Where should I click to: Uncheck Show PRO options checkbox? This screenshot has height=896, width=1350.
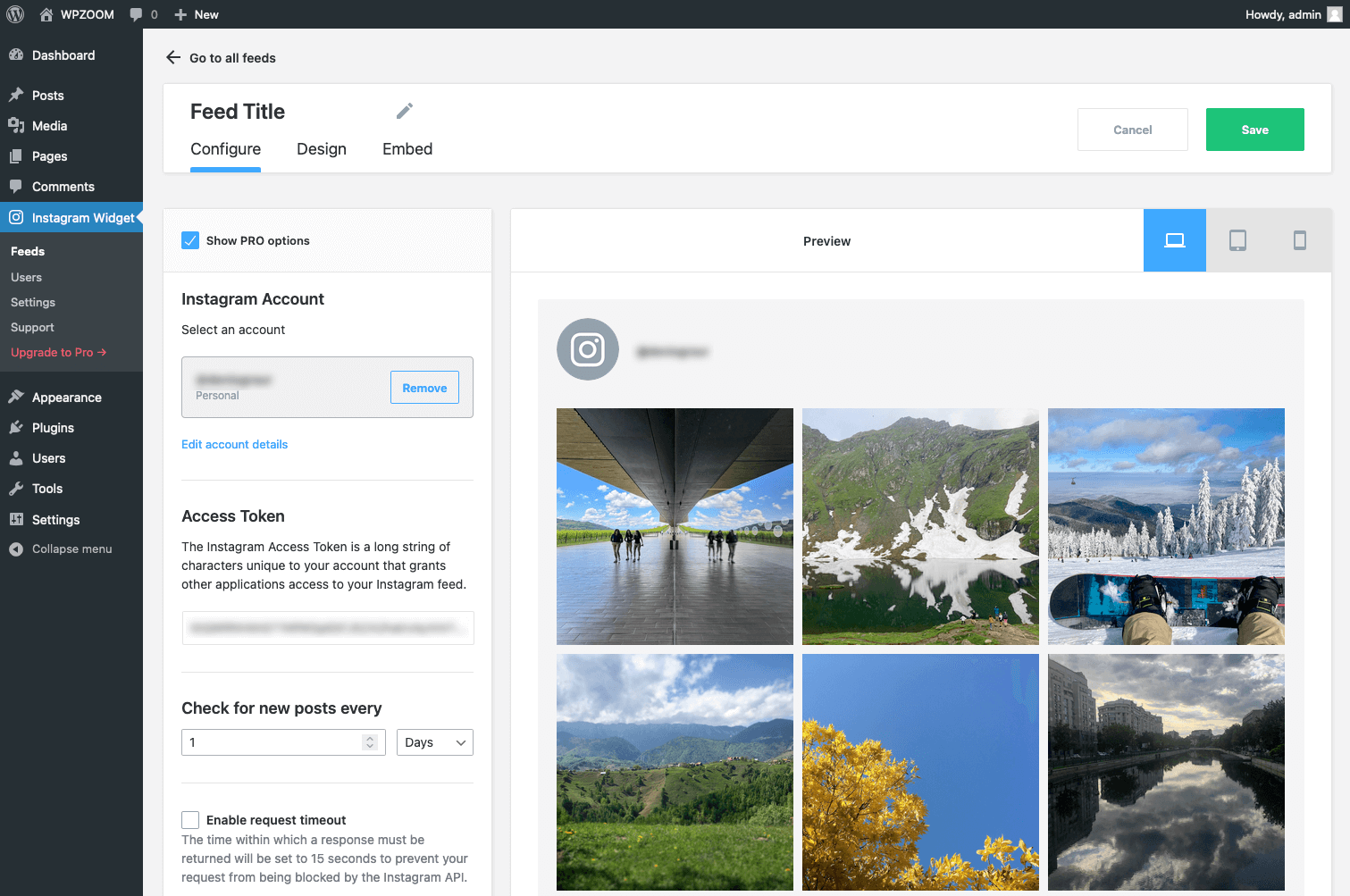tap(190, 240)
